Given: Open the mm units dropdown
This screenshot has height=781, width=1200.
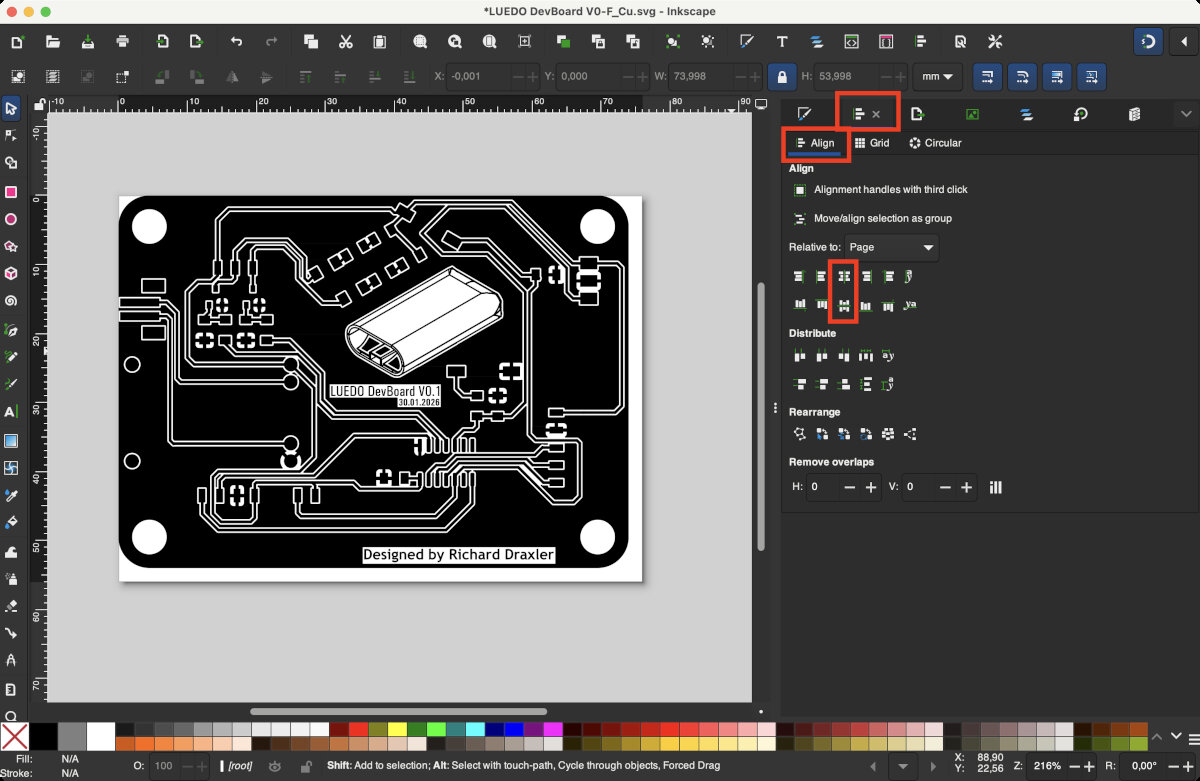Looking at the screenshot, I should [x=938, y=77].
